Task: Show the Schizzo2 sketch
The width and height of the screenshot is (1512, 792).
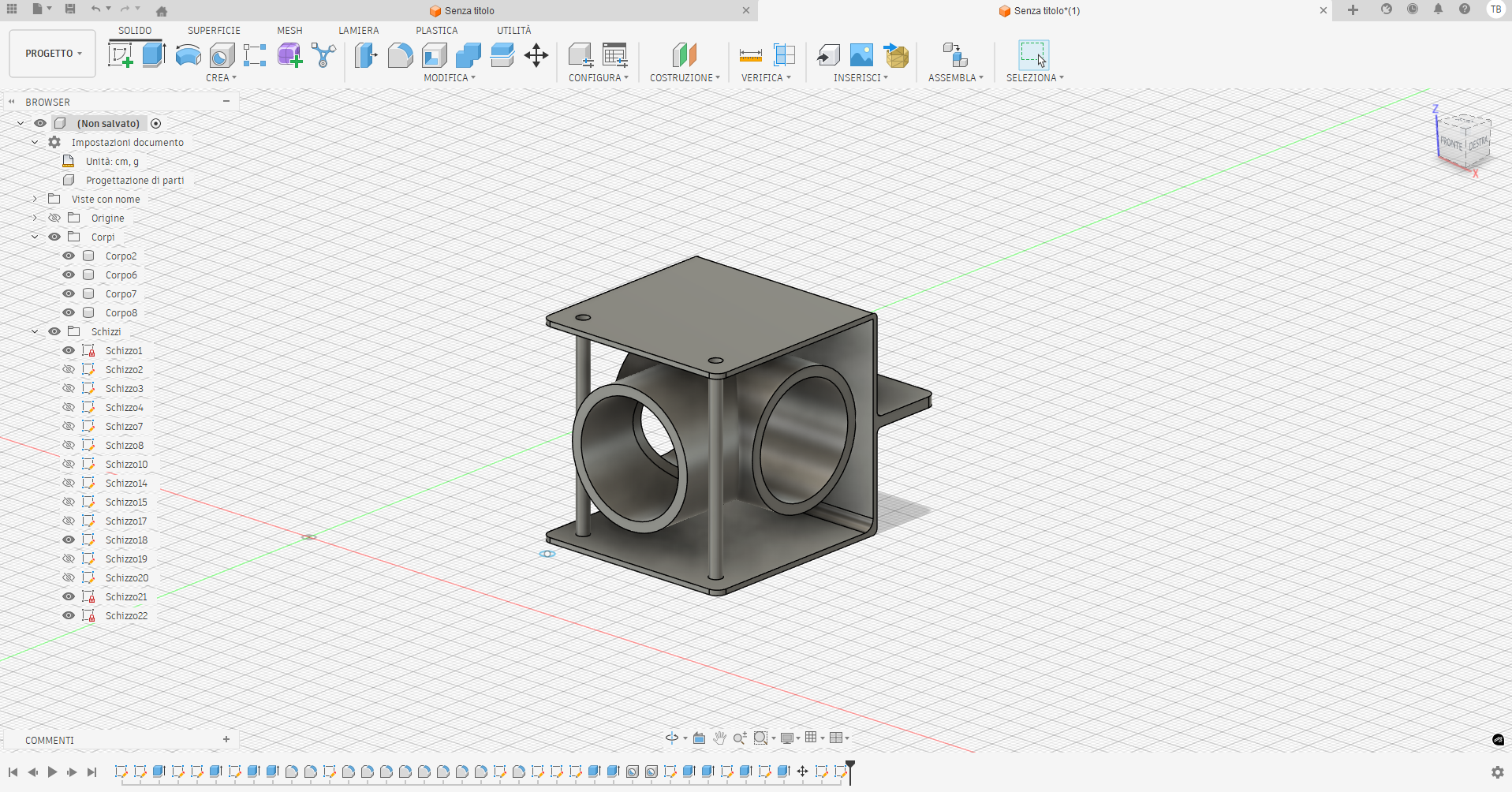Action: (68, 369)
